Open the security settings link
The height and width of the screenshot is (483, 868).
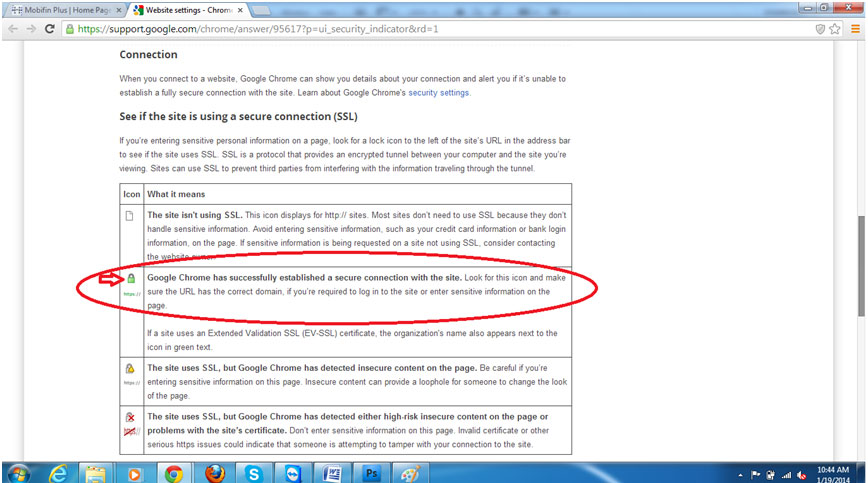[x=438, y=92]
